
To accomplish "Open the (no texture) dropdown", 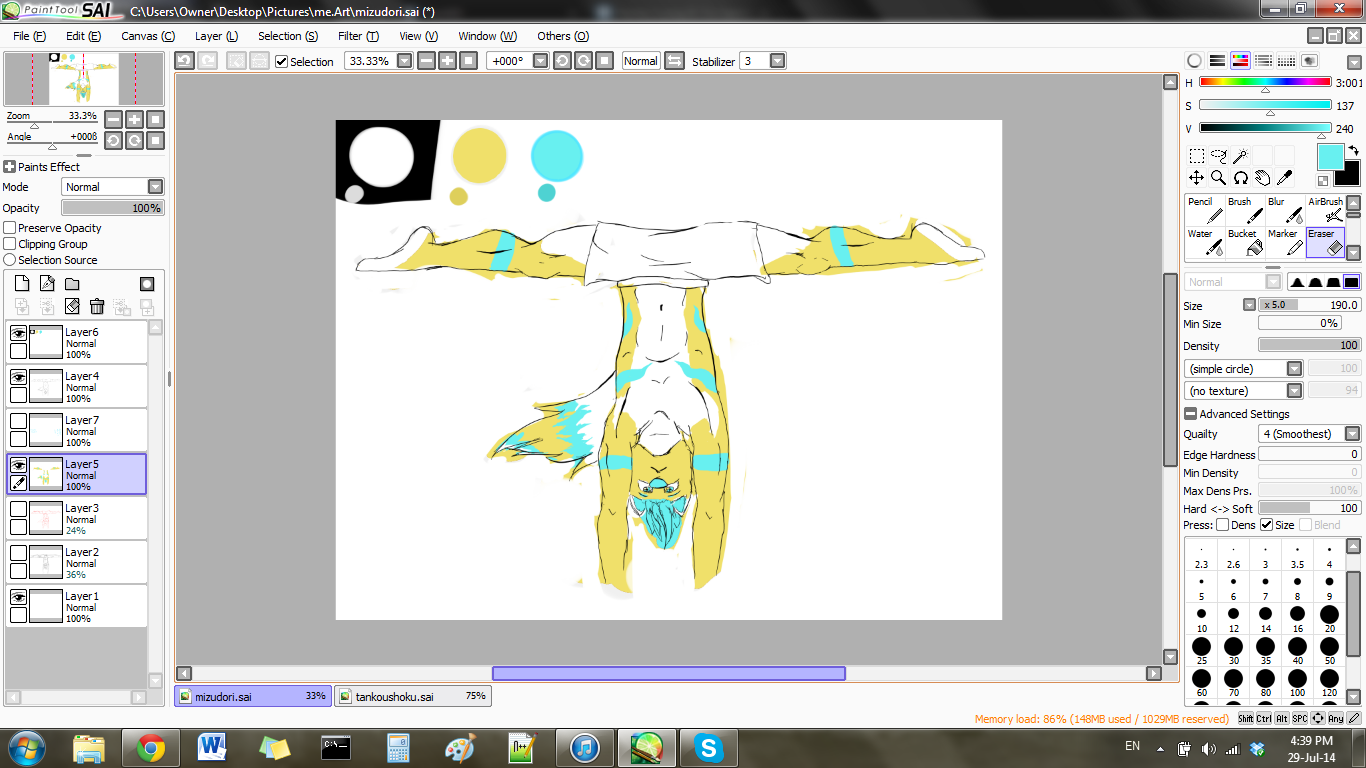I will 1295,391.
